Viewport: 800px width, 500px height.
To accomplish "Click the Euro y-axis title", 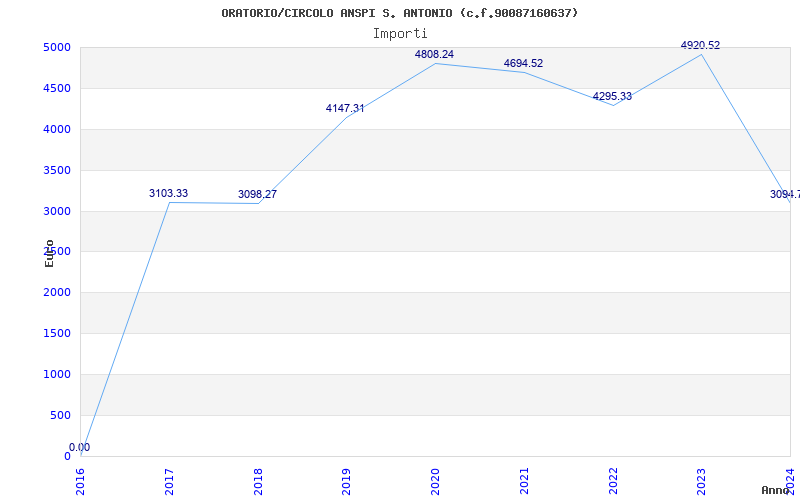I will coord(49,254).
